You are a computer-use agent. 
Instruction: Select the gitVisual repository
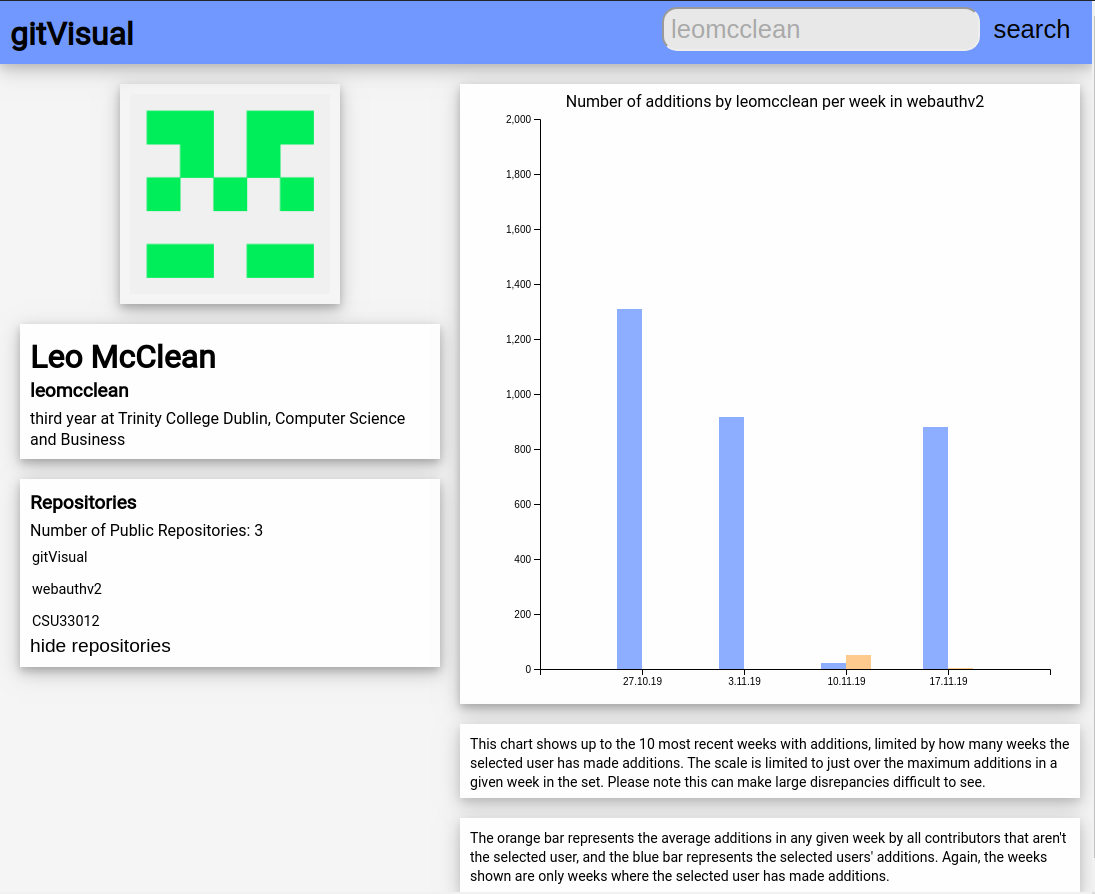point(59,557)
